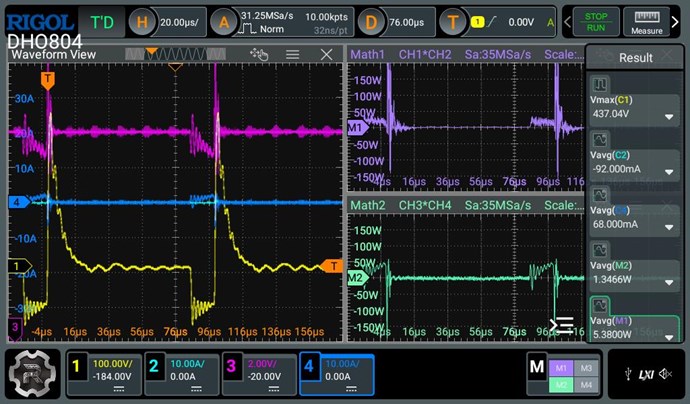Select the orange T trigger level marker on right
Screen dimensions: 690x404
[x=332, y=266]
